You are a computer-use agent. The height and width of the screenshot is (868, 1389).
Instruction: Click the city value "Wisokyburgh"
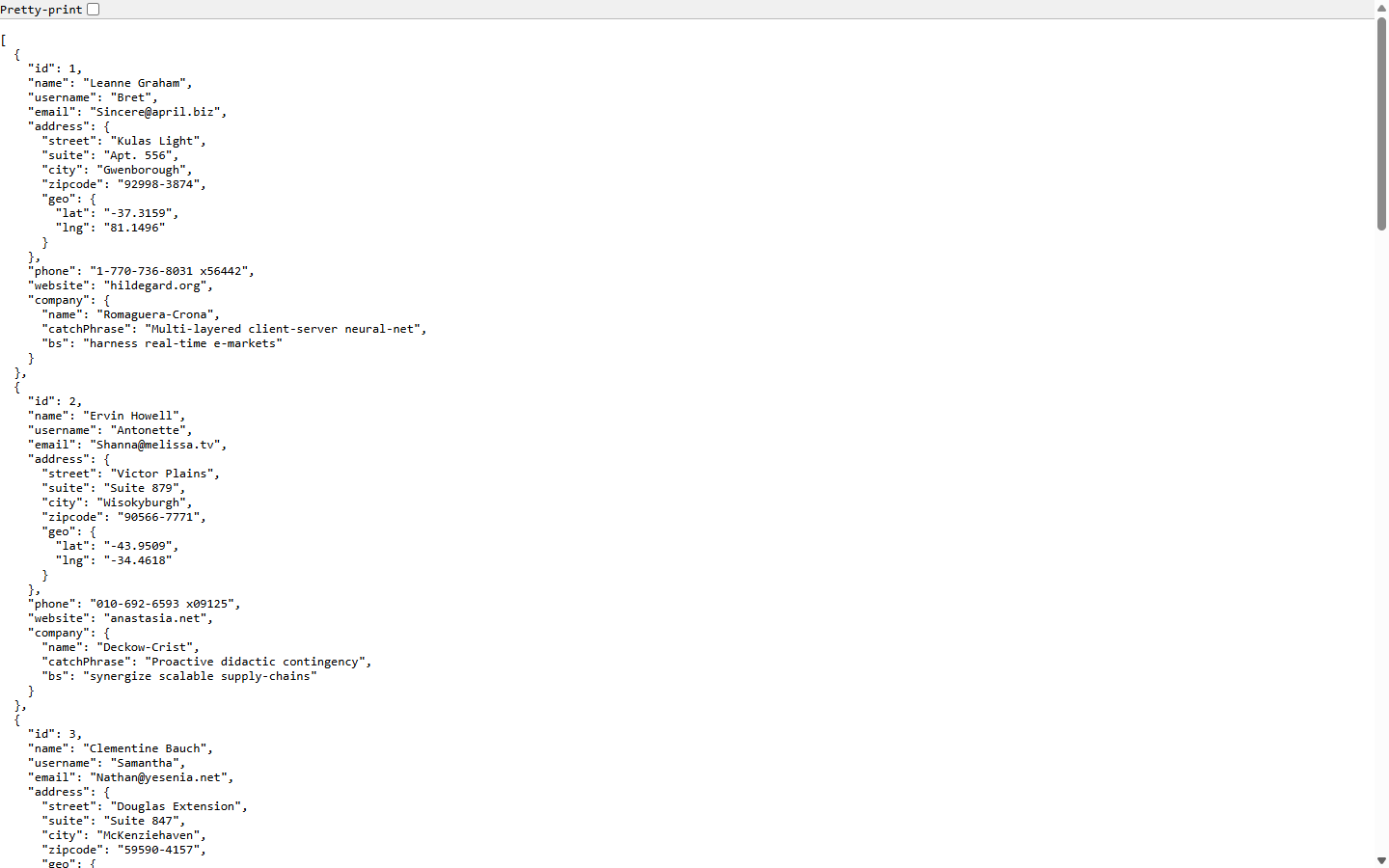[x=143, y=503]
